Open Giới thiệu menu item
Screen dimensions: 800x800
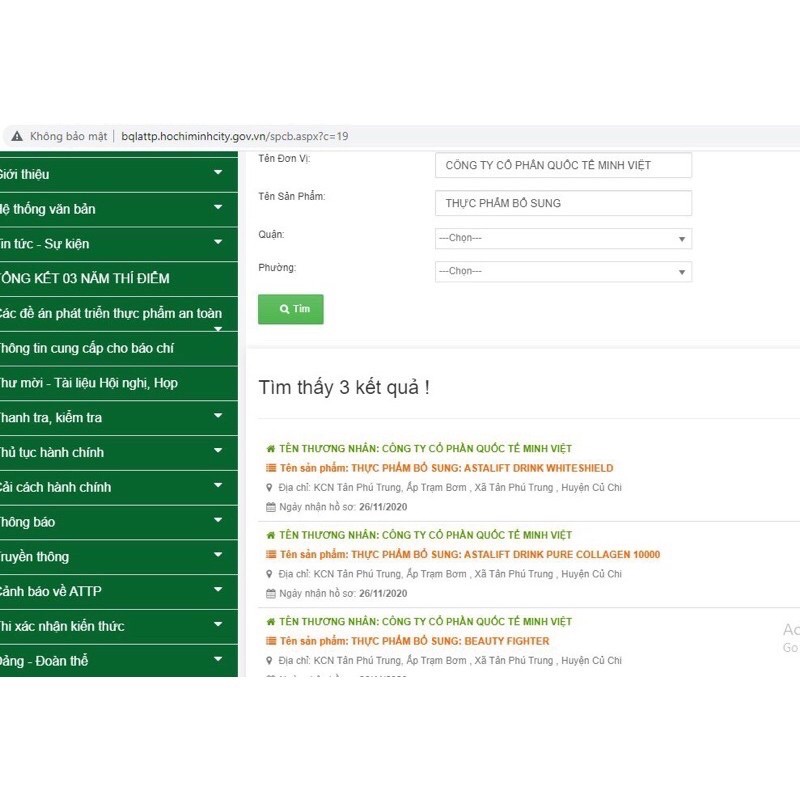pos(118,174)
